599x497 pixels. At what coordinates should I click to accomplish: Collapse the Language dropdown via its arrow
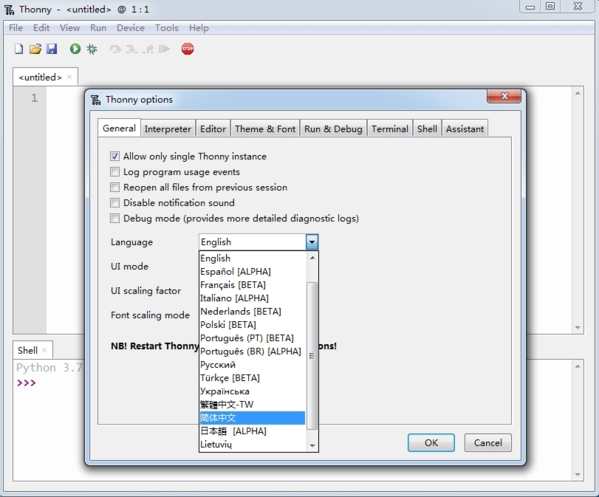pyautogui.click(x=312, y=242)
